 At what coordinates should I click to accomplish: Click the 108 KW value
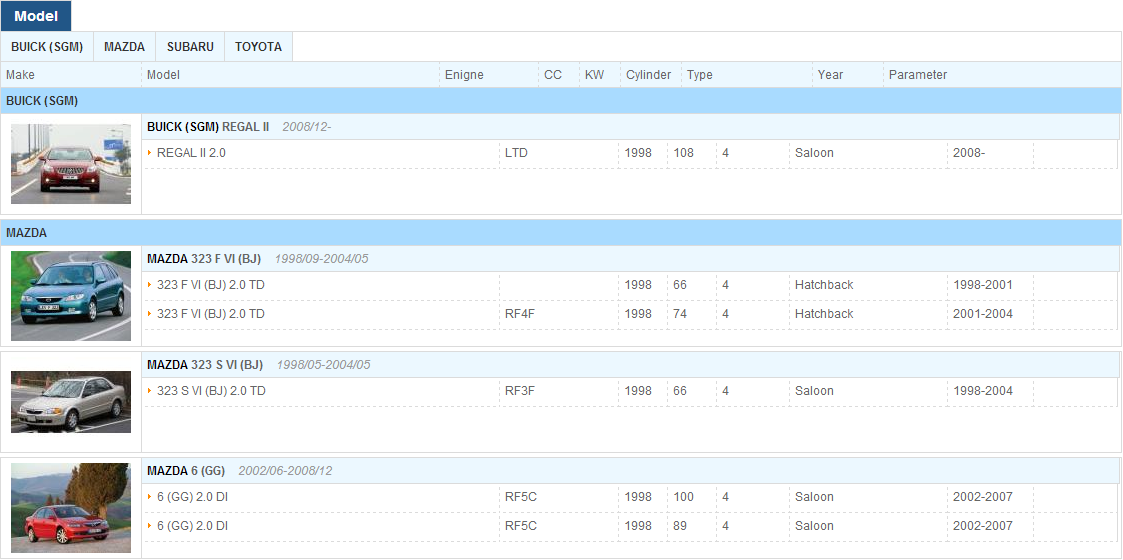683,153
